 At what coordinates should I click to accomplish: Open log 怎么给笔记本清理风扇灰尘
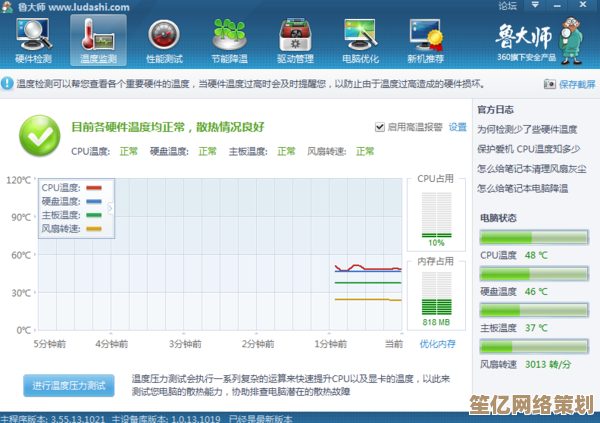[x=532, y=169]
